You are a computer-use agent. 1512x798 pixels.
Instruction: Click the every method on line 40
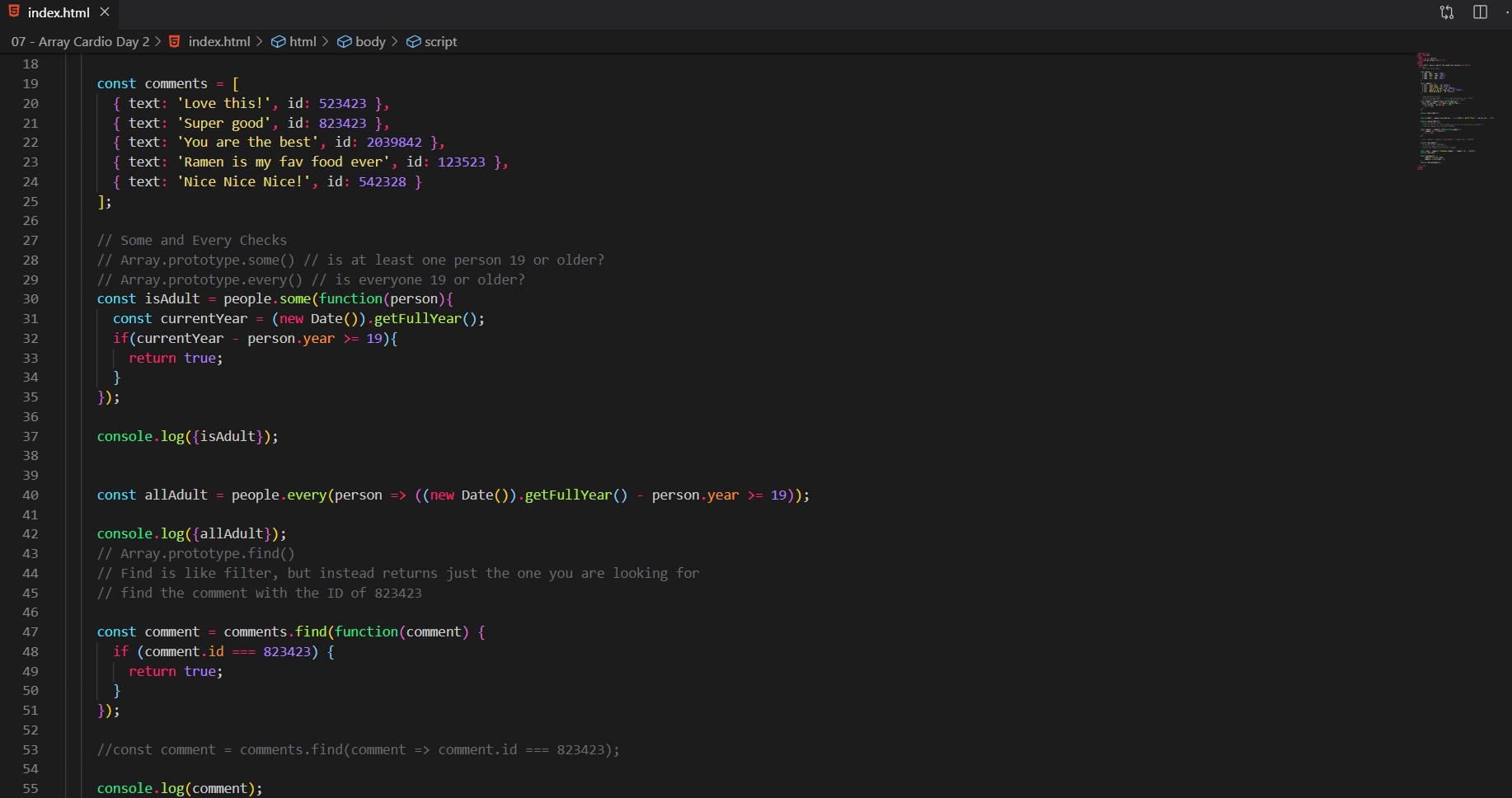tap(307, 495)
